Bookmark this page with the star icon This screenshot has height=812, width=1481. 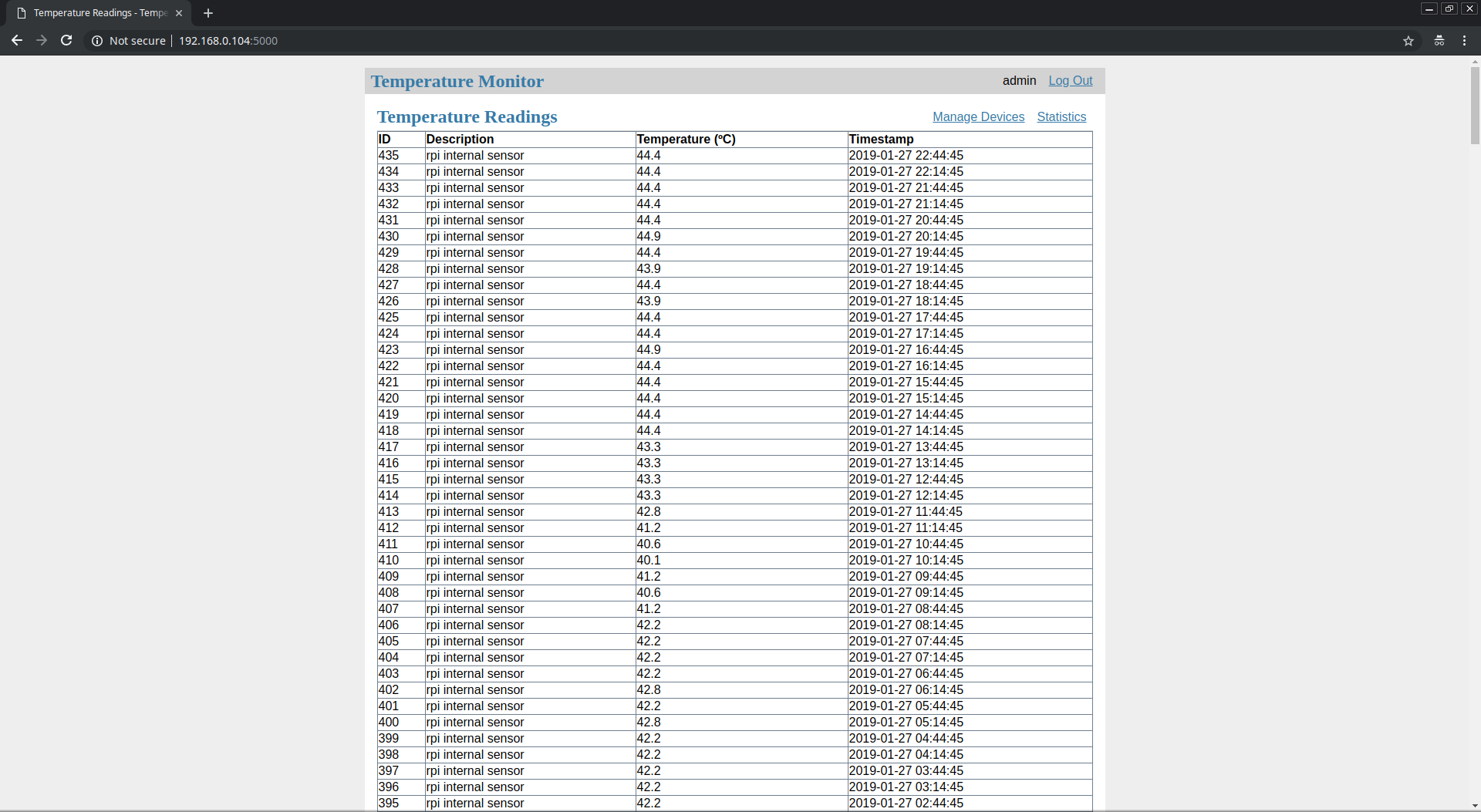click(1408, 41)
